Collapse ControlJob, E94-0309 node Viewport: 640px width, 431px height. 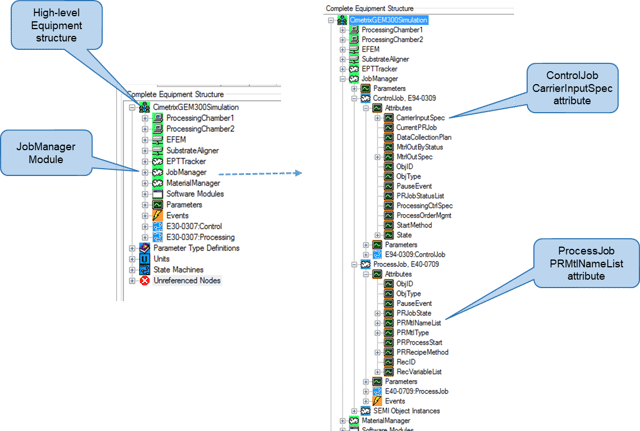[354, 98]
